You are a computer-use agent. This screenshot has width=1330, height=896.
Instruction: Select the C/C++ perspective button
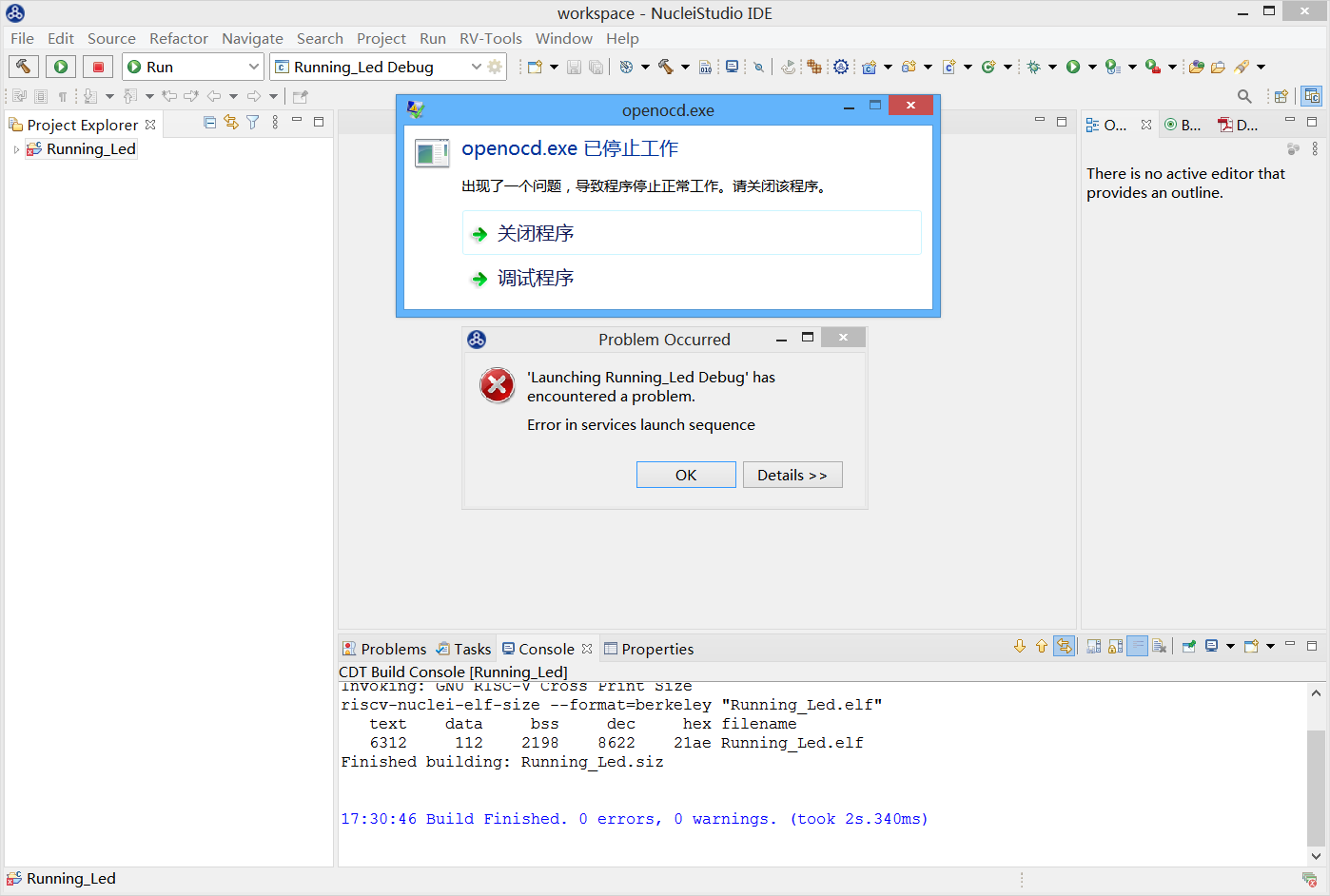pyautogui.click(x=1312, y=96)
